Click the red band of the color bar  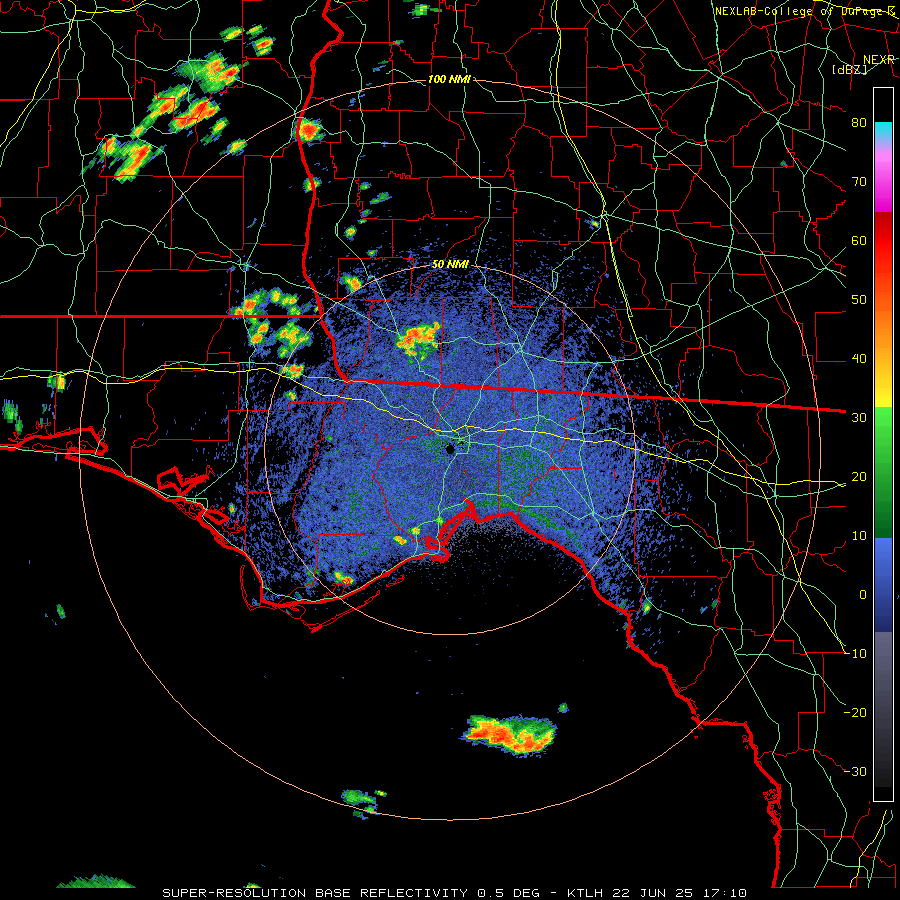pyautogui.click(x=883, y=241)
